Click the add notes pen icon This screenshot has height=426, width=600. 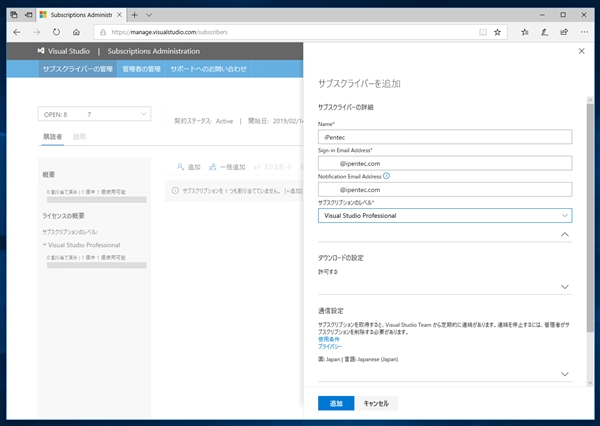[544, 32]
